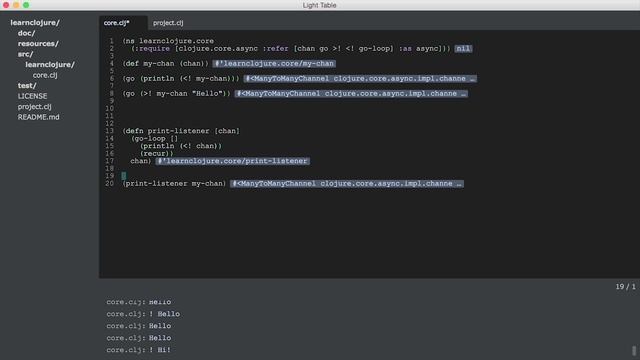
Task: Place cursor in (def my-chan (chan))
Action: [166, 64]
